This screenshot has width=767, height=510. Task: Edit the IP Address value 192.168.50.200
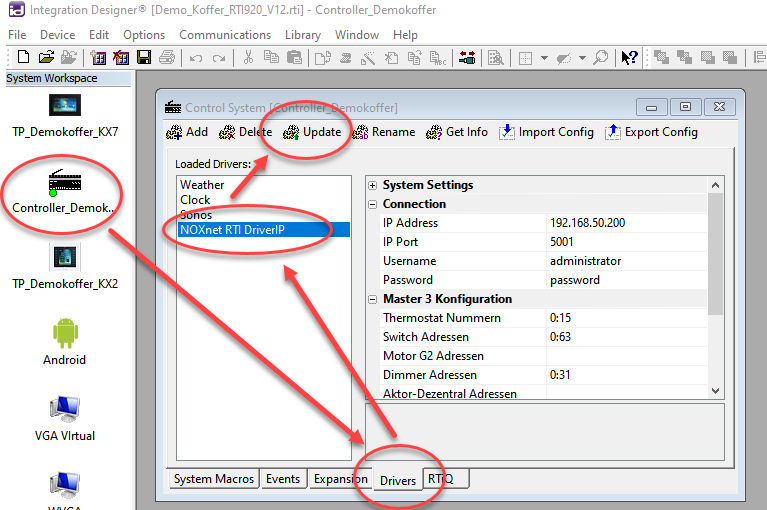[x=627, y=223]
